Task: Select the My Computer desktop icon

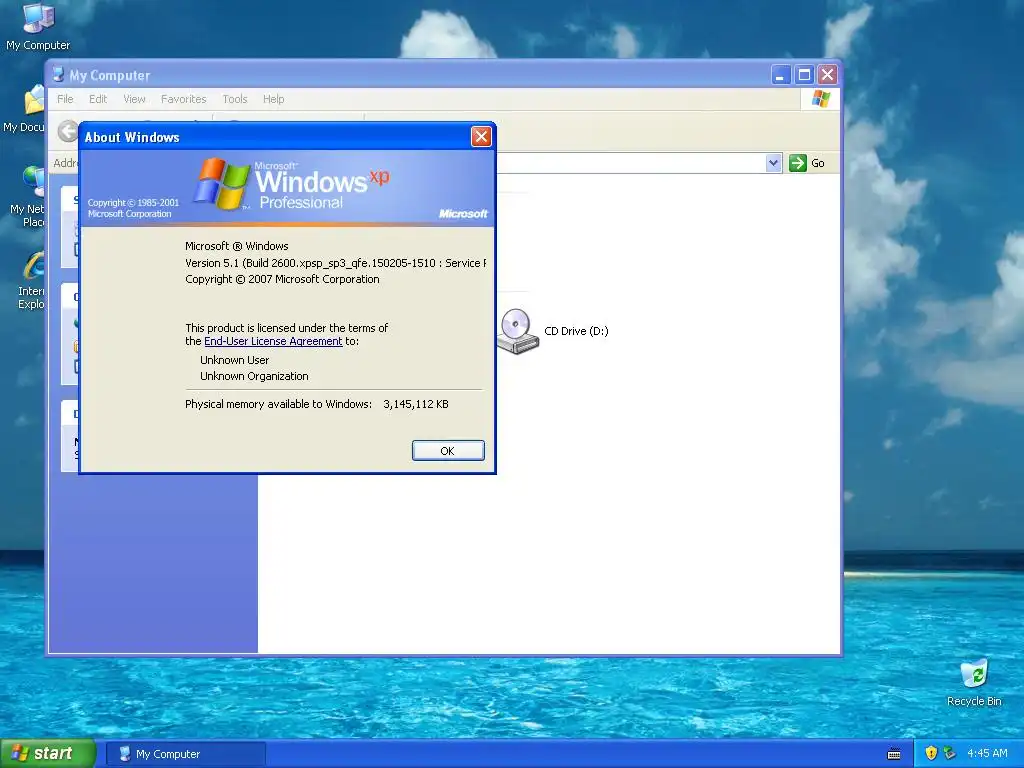Action: [38, 27]
